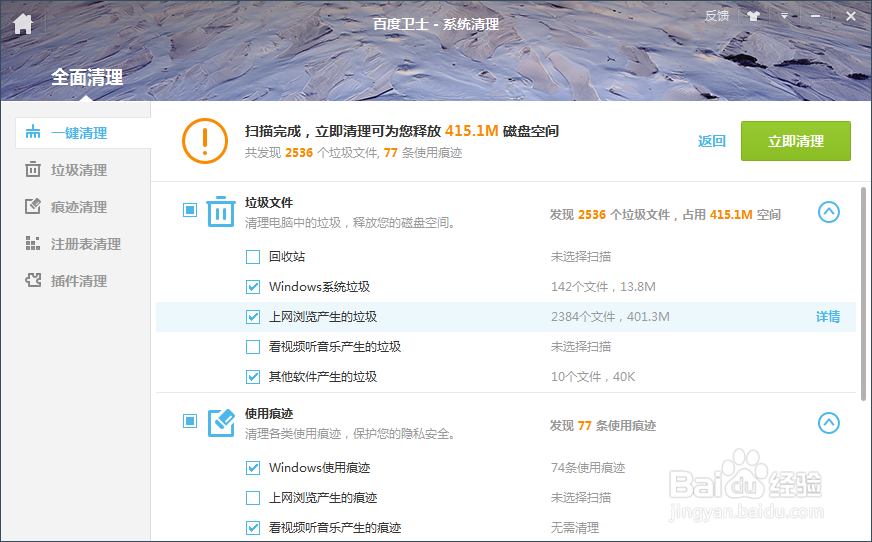This screenshot has width=872, height=542.
Task: Check the 上网浏览产生的痕迹 checkbox
Action: tap(252, 498)
